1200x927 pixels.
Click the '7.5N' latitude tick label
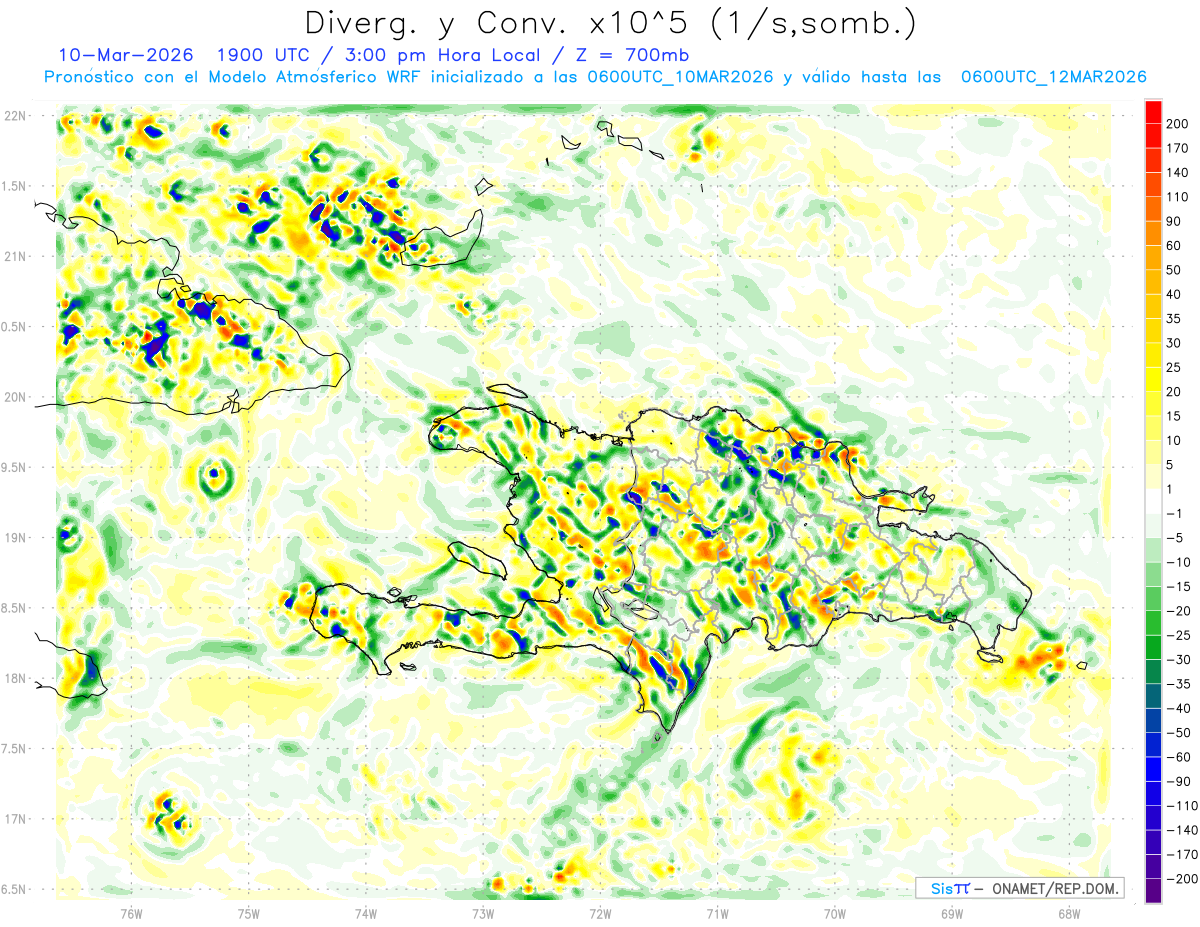(x=14, y=749)
